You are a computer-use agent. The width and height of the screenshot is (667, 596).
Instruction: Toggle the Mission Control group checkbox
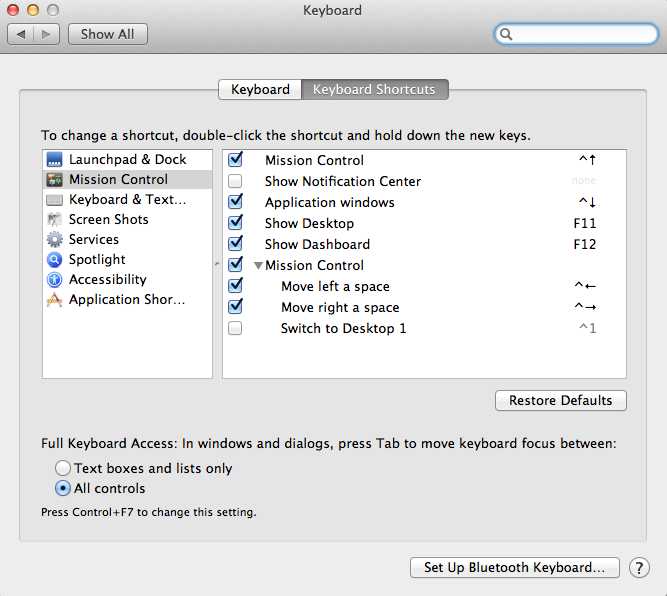tap(235, 265)
